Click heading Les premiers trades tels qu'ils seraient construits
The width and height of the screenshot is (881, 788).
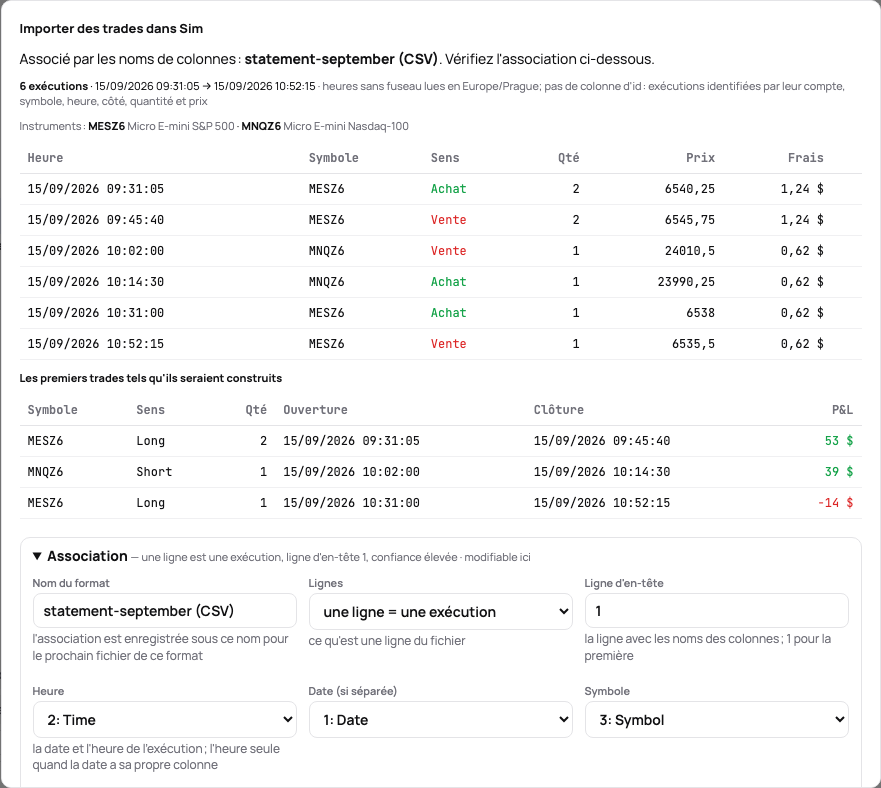pos(151,378)
